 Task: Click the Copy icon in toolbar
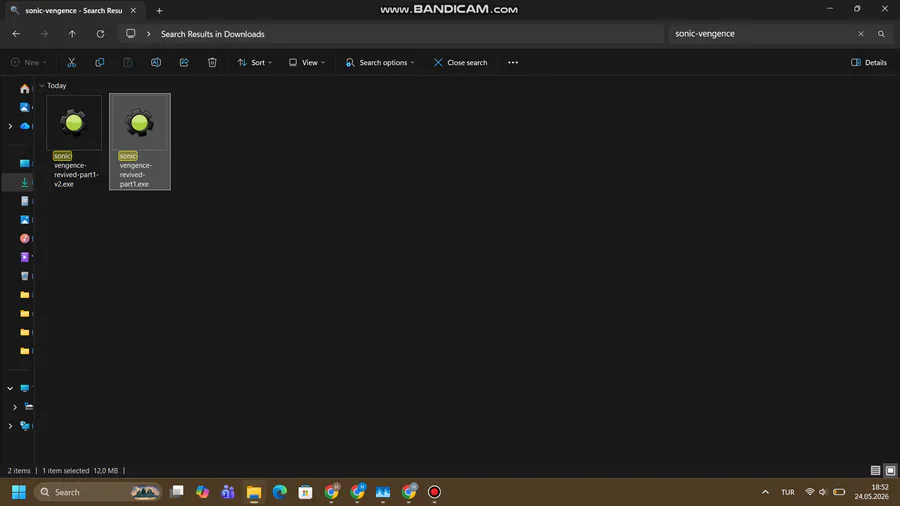(x=99, y=63)
